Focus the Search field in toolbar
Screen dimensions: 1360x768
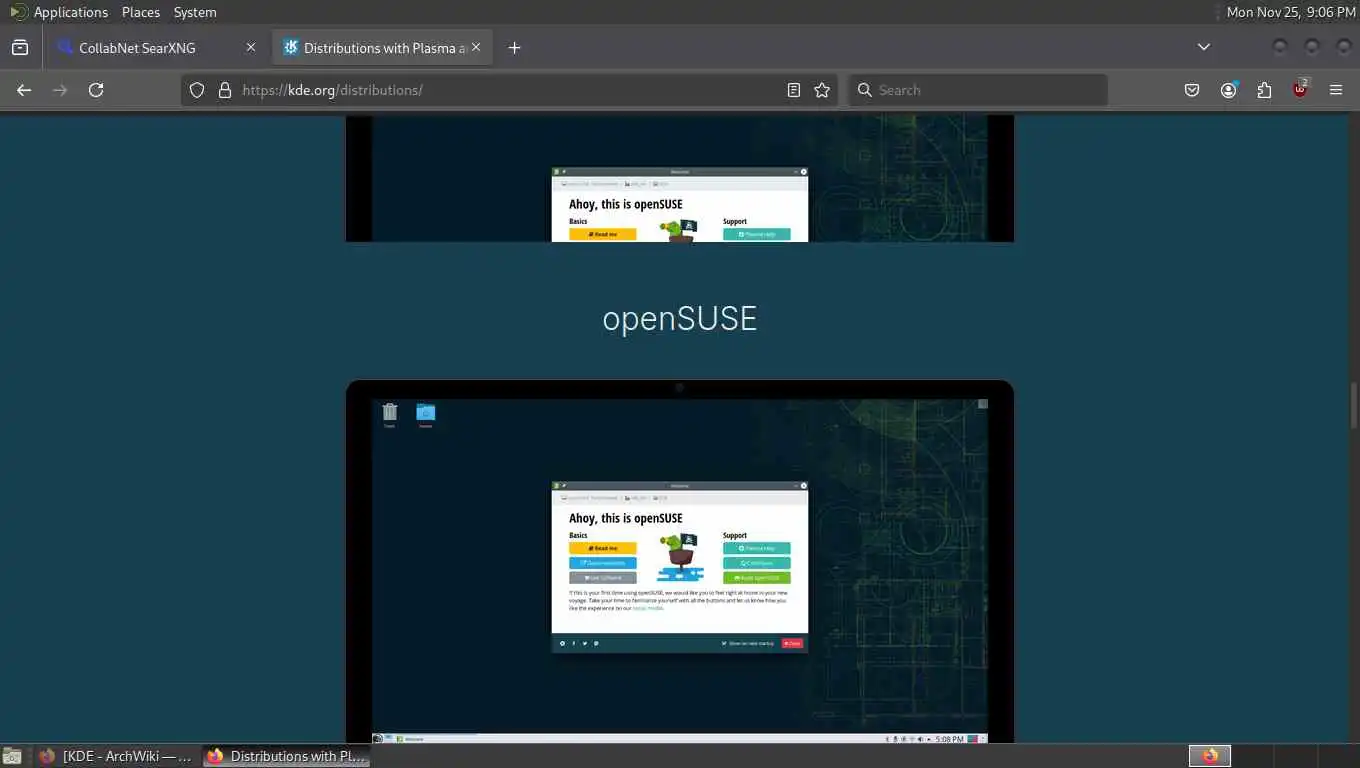click(978, 90)
